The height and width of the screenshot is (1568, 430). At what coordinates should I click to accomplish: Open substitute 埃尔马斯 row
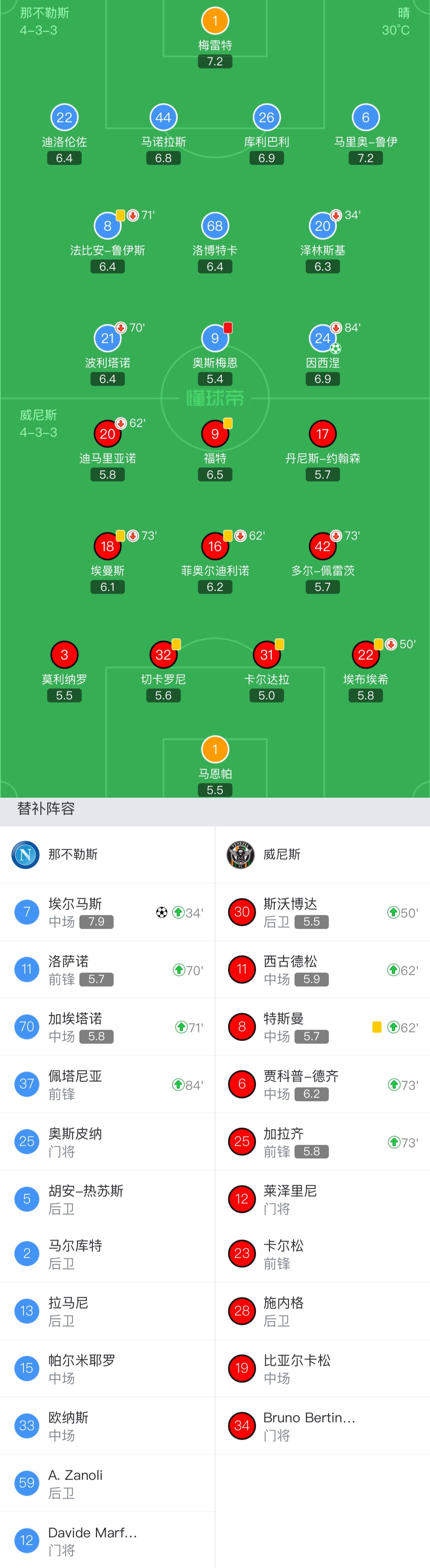(107, 912)
